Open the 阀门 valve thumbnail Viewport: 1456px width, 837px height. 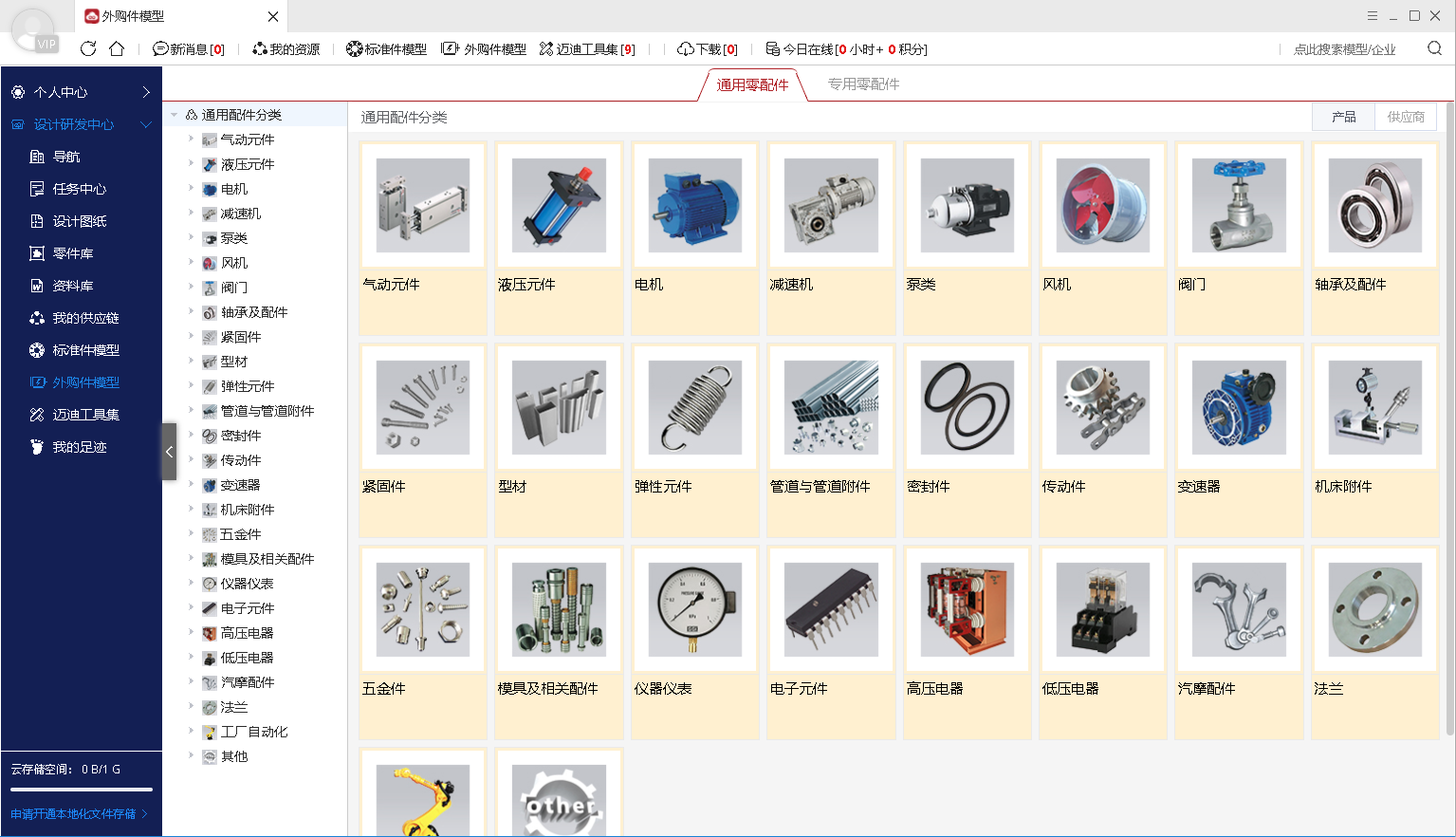1239,206
